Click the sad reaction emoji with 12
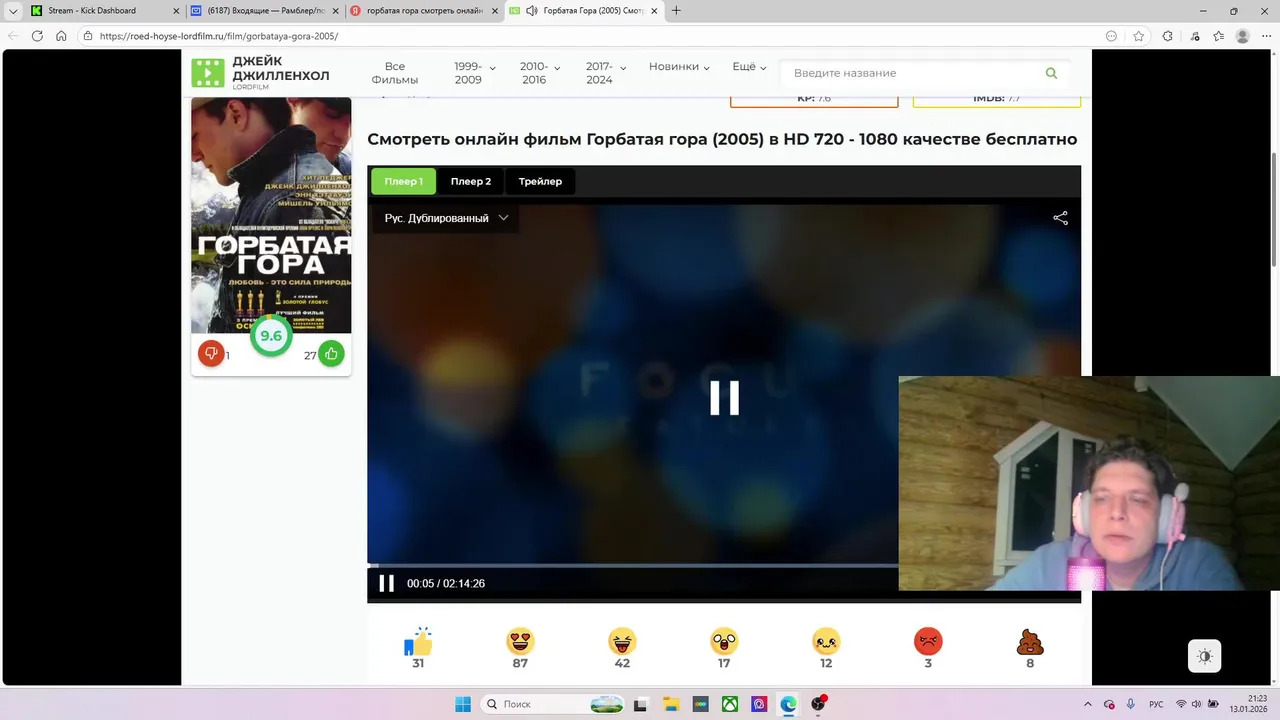Screen dimensions: 1280x720 826,641
